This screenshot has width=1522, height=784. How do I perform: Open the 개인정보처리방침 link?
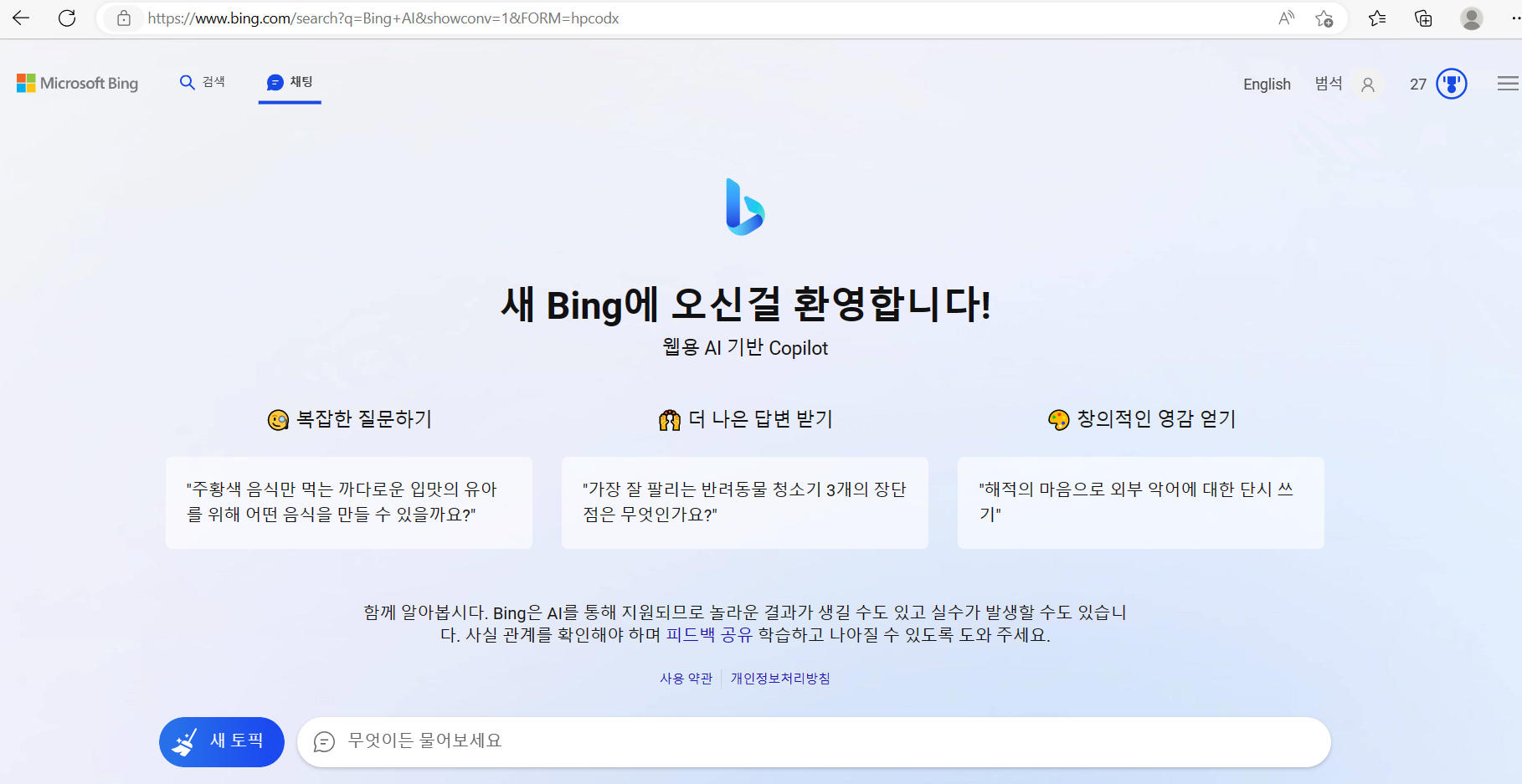coord(780,679)
